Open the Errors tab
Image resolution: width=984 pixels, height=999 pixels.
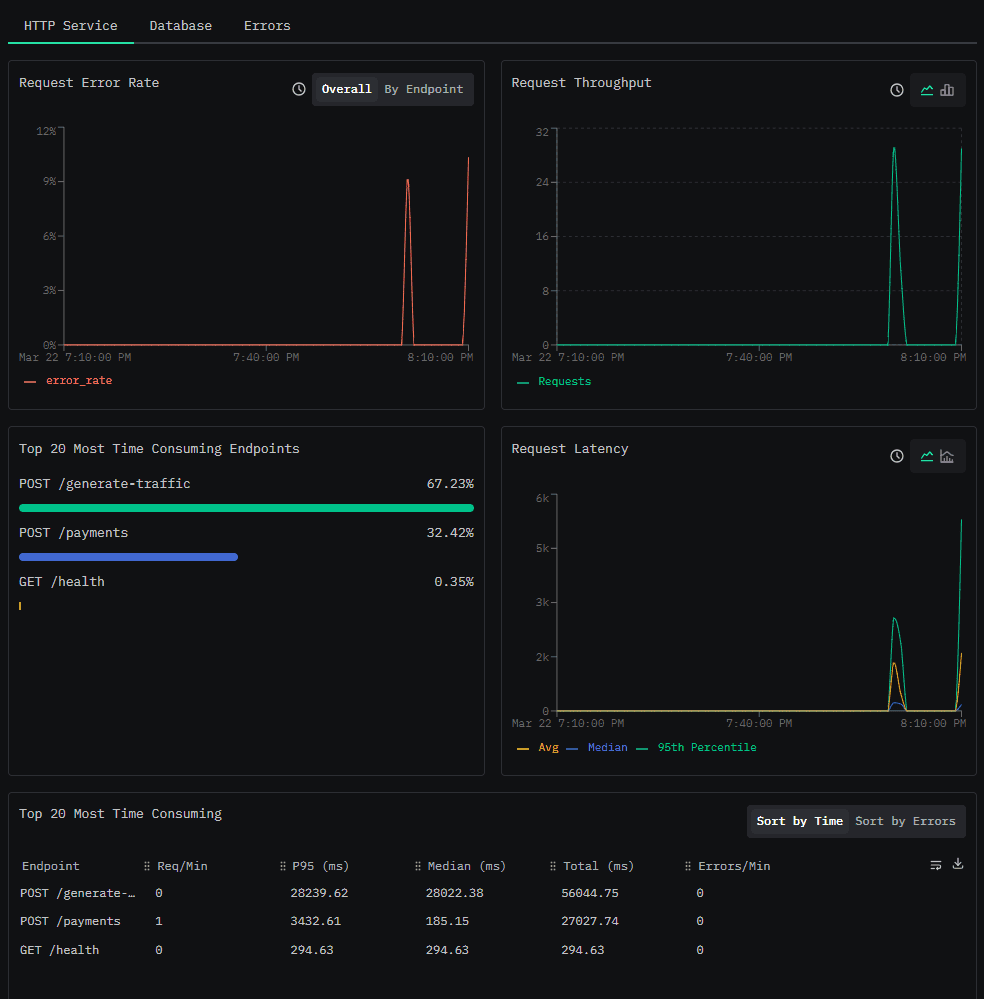(x=267, y=25)
